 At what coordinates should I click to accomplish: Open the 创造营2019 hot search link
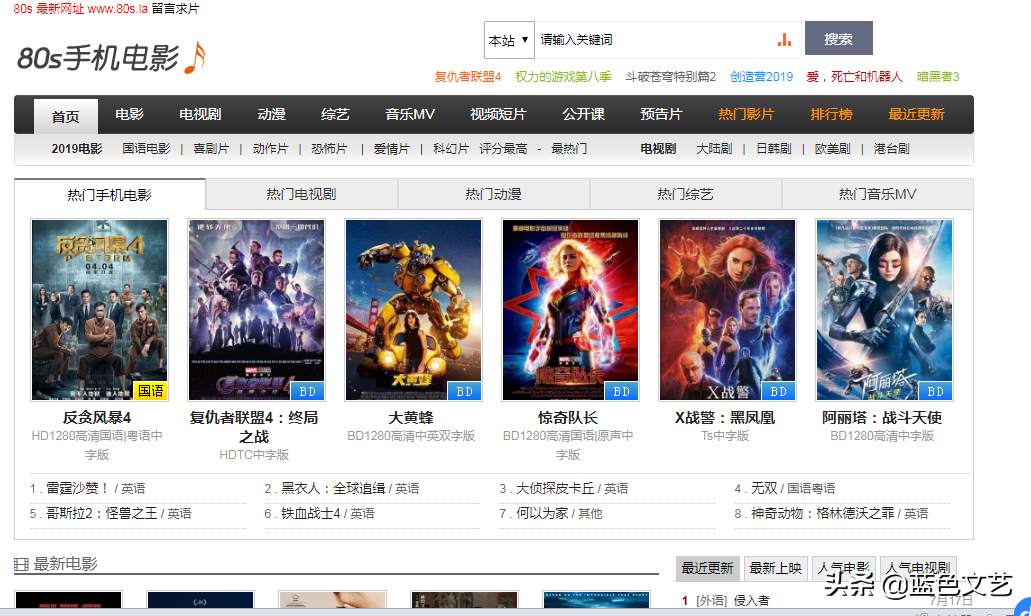click(x=761, y=76)
